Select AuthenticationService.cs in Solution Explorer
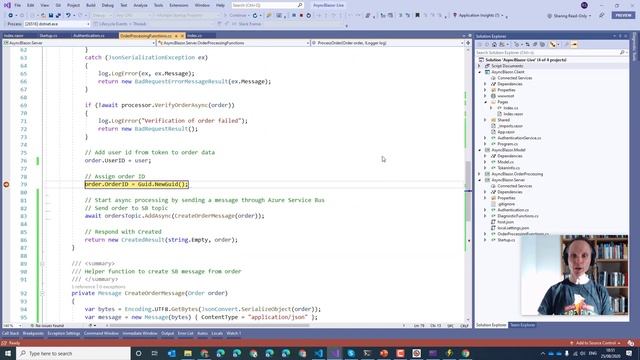 (x=519, y=138)
